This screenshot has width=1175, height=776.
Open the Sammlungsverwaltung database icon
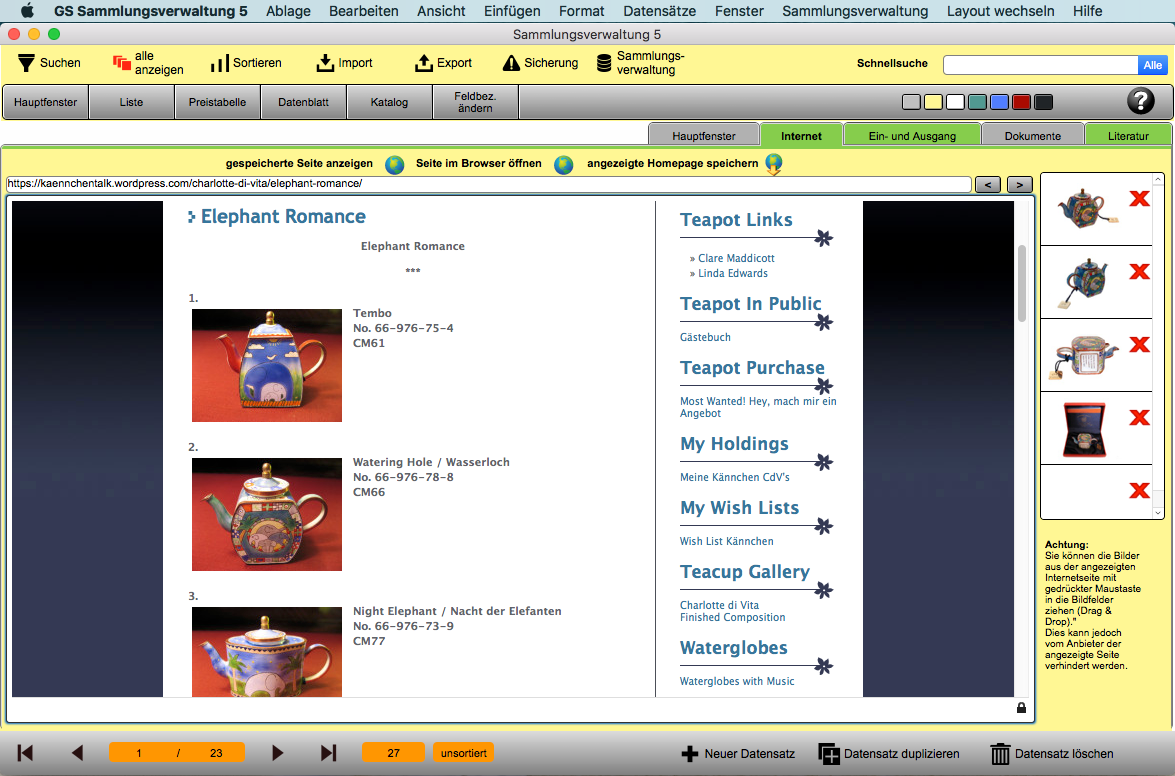[604, 63]
